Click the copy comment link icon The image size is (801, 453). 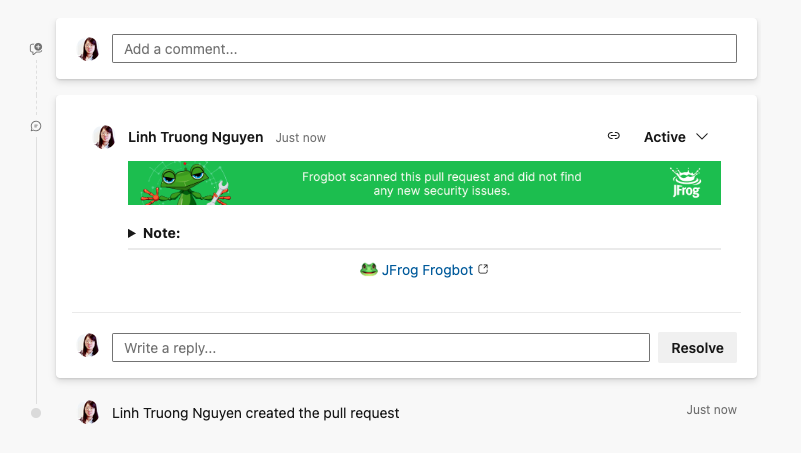coord(614,136)
